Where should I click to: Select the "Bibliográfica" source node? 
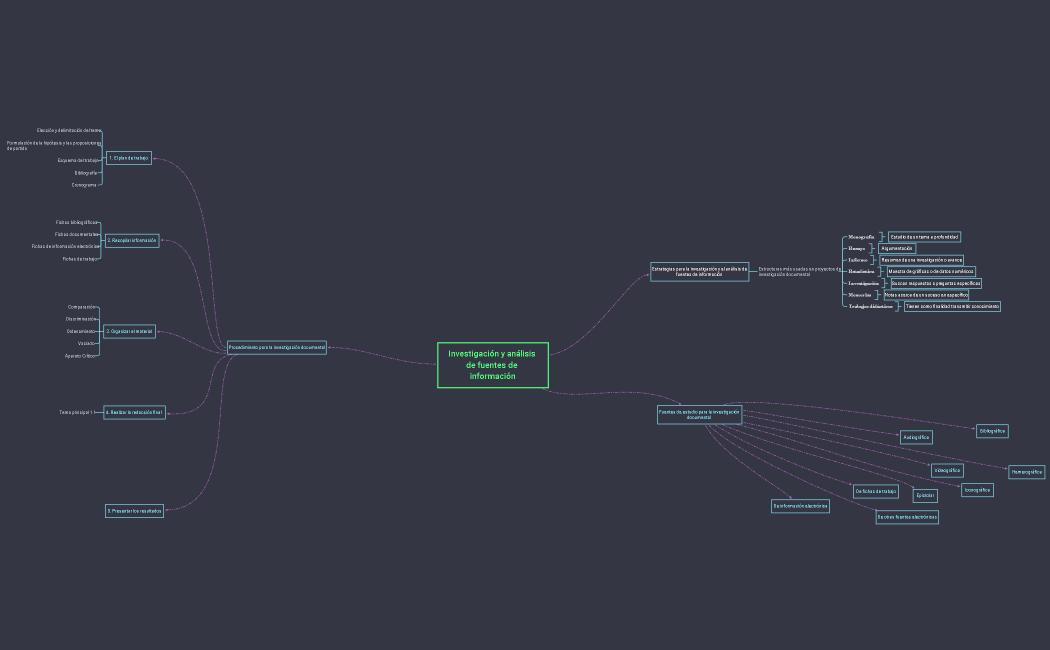coord(992,431)
